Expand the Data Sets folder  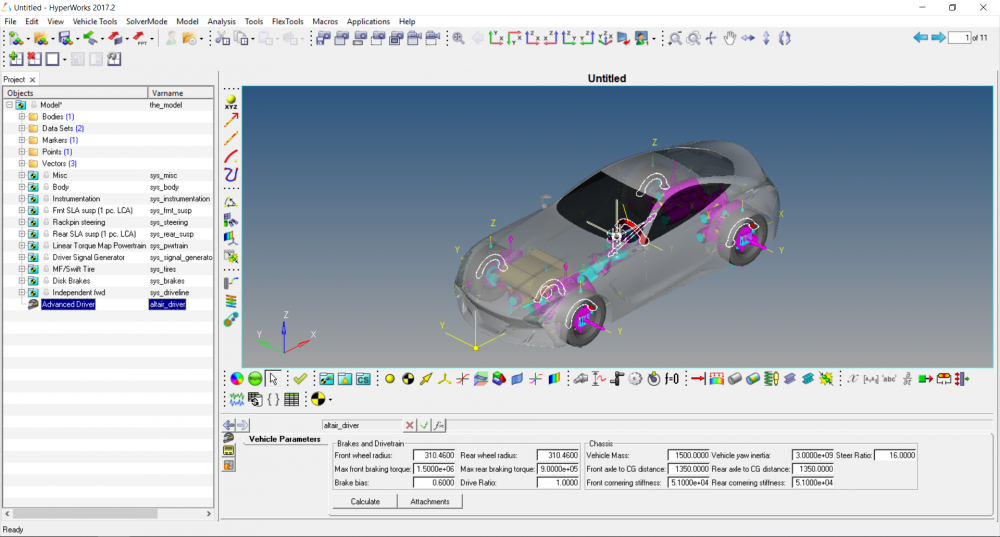coord(22,128)
